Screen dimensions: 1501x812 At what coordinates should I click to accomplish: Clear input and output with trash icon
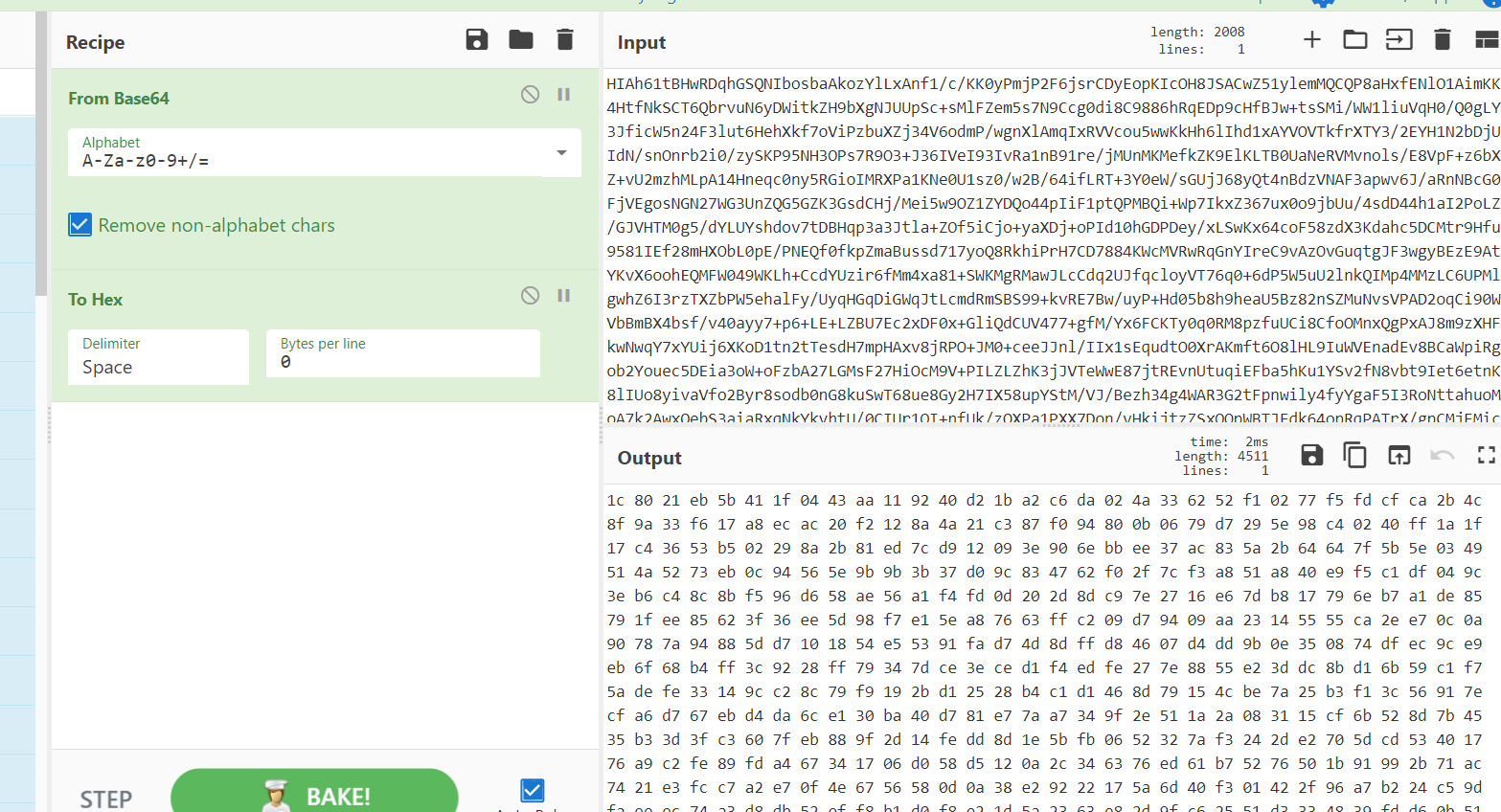pyautogui.click(x=1443, y=39)
